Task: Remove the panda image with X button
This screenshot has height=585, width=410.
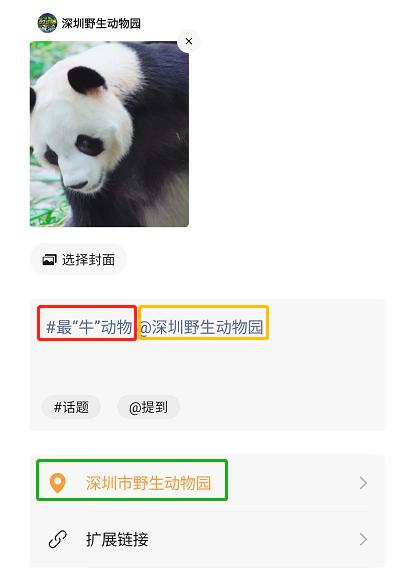Action: pyautogui.click(x=188, y=41)
